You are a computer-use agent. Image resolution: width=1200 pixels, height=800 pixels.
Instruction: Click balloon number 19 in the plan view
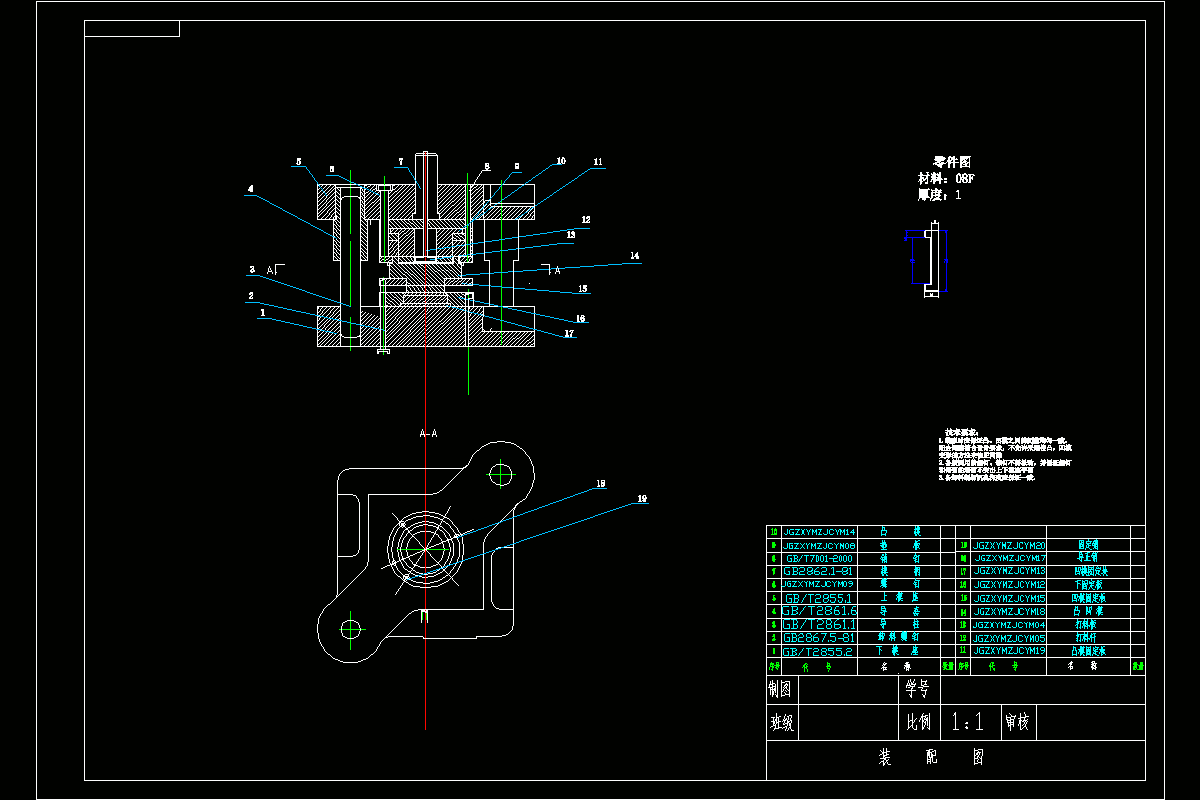641,497
